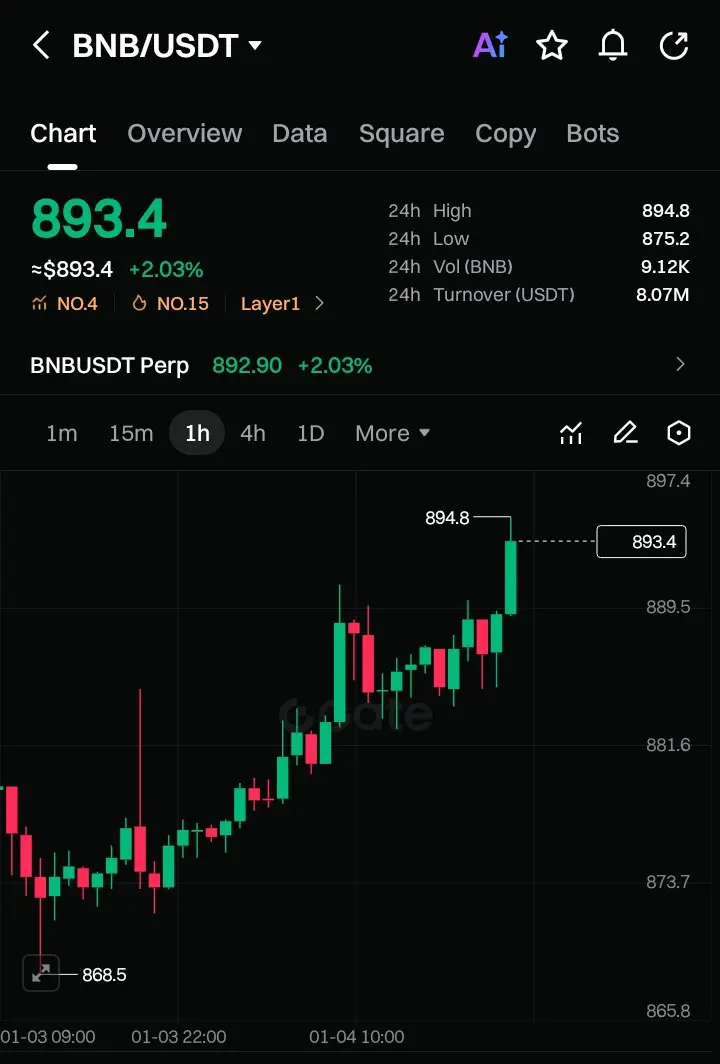
Task: Tap the 24h Low value 875.2
Action: pos(666,239)
